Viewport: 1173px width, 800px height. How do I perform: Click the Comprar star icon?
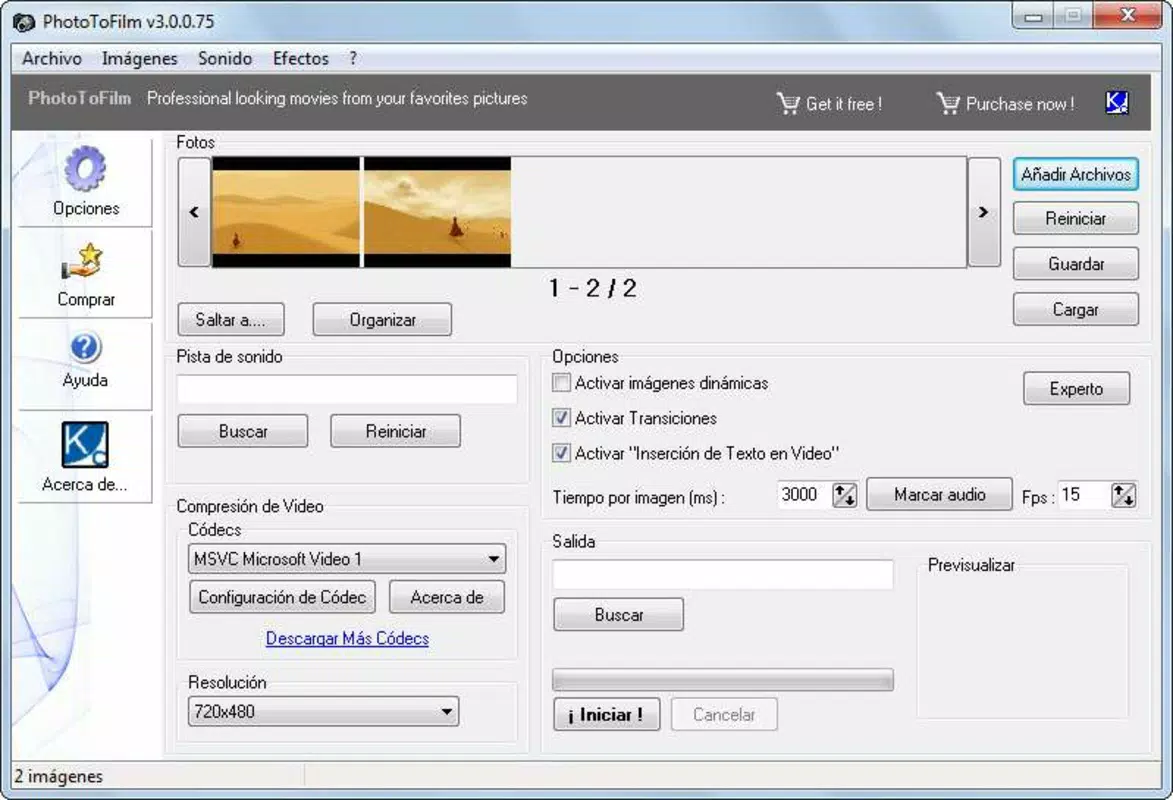coord(82,263)
